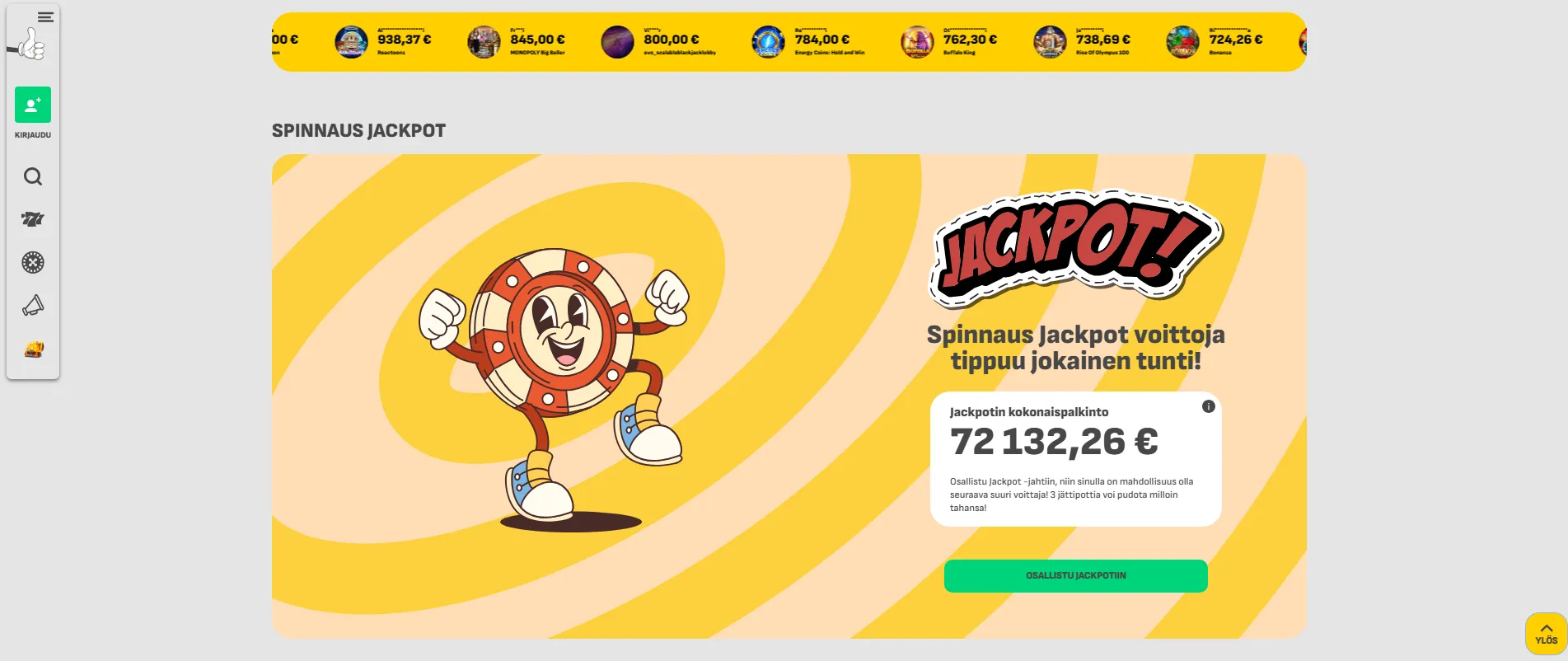
Task: Open the treasure chest icon in sidebar
Action: pos(34,349)
